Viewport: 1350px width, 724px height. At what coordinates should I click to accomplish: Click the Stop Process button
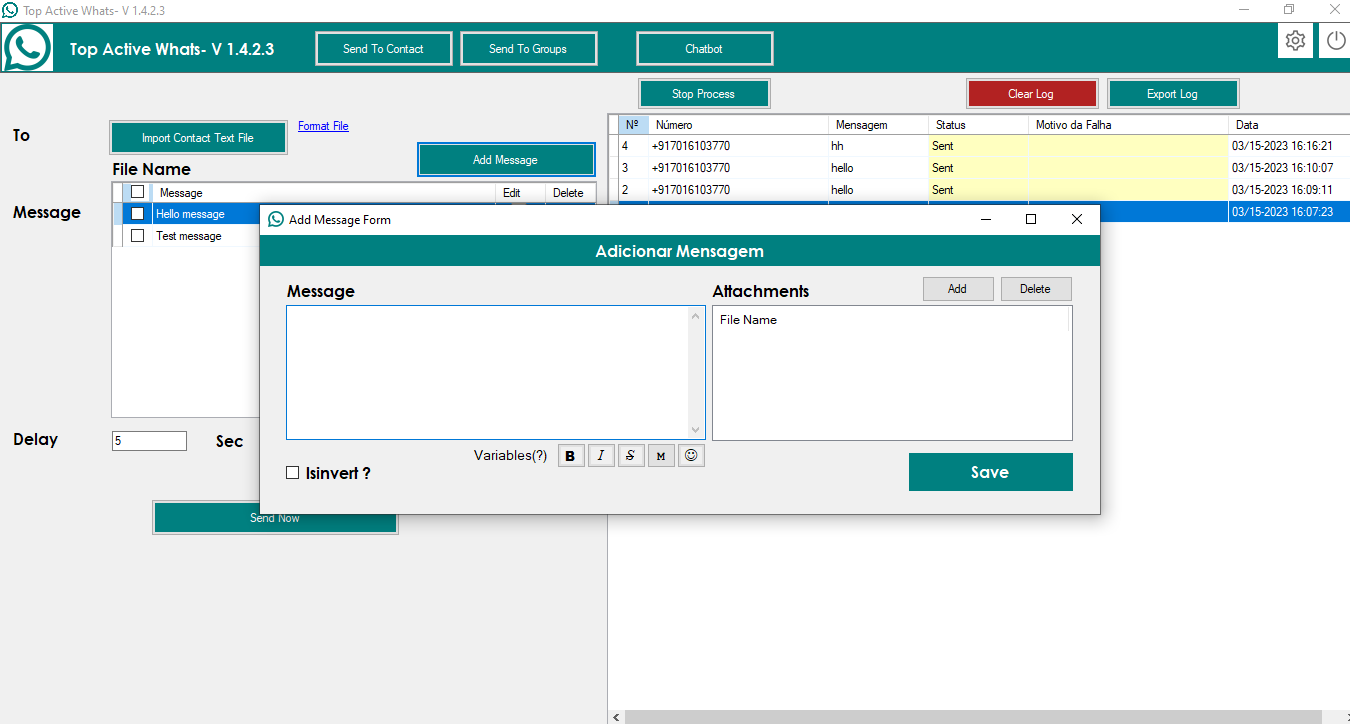704,94
